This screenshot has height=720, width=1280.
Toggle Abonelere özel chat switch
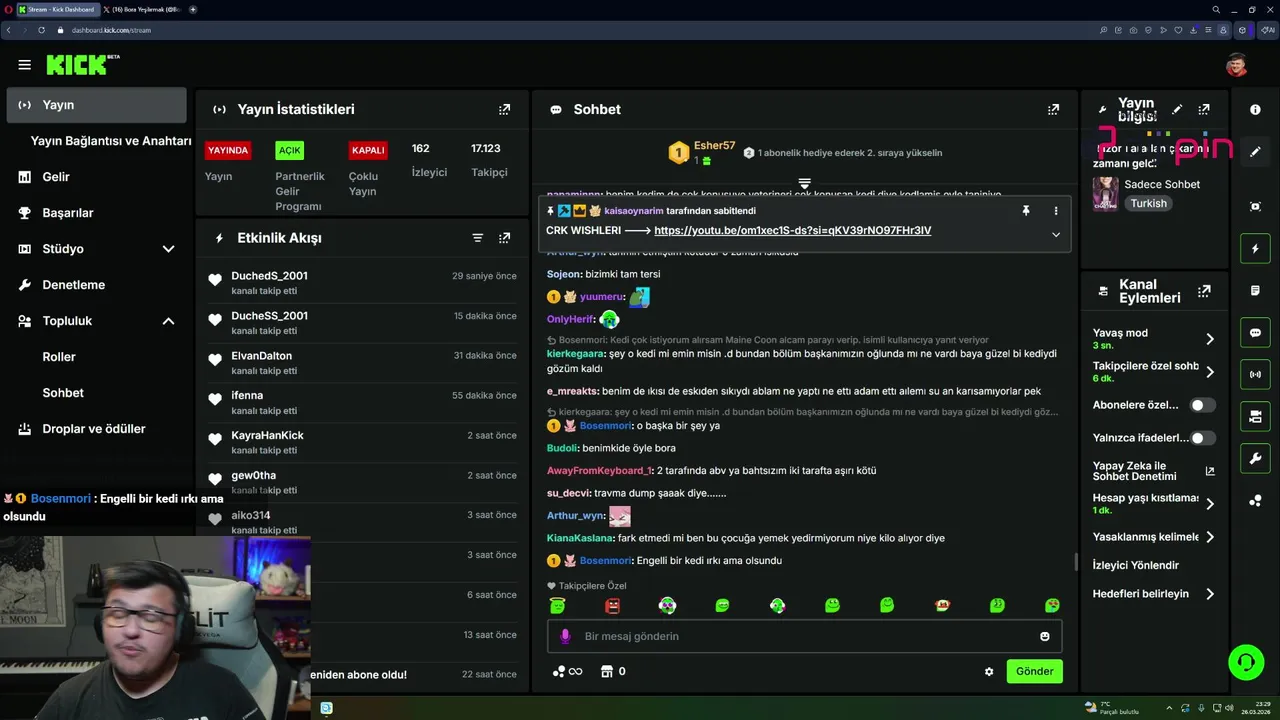(x=1202, y=405)
